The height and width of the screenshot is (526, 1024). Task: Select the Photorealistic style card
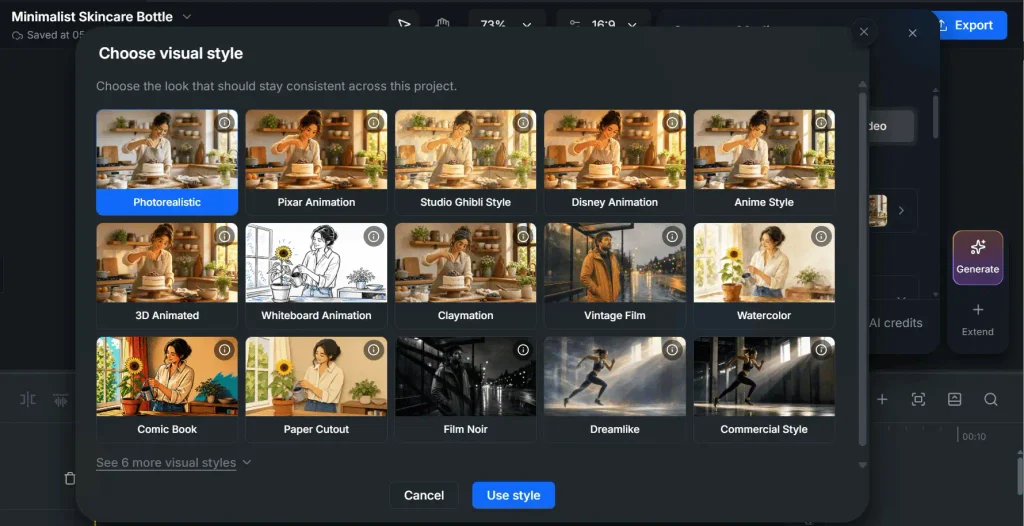pyautogui.click(x=167, y=162)
